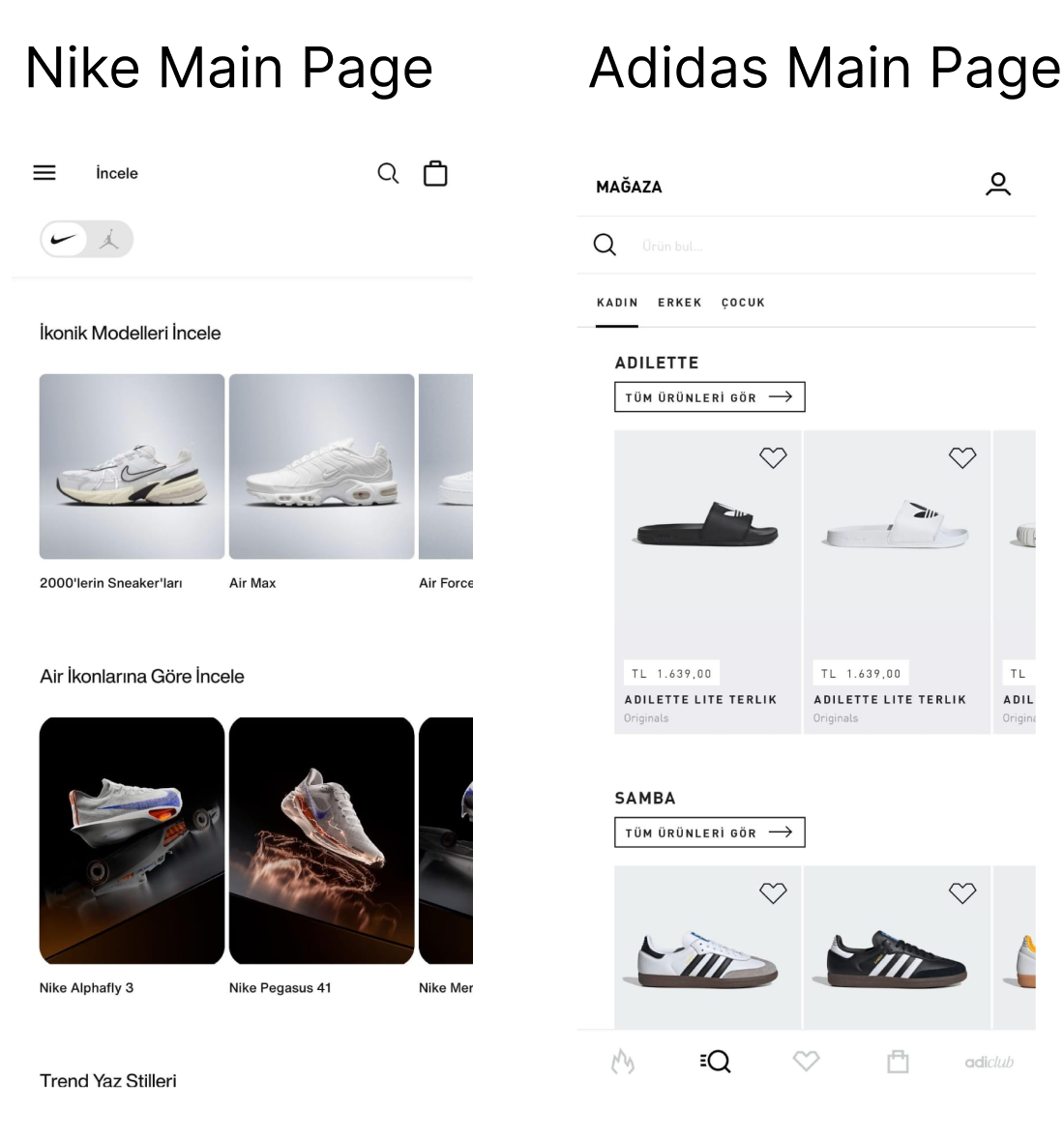1064x1139 pixels.
Task: Click Tüm Ürünleri Gör under Adilette
Action: pyautogui.click(x=709, y=397)
